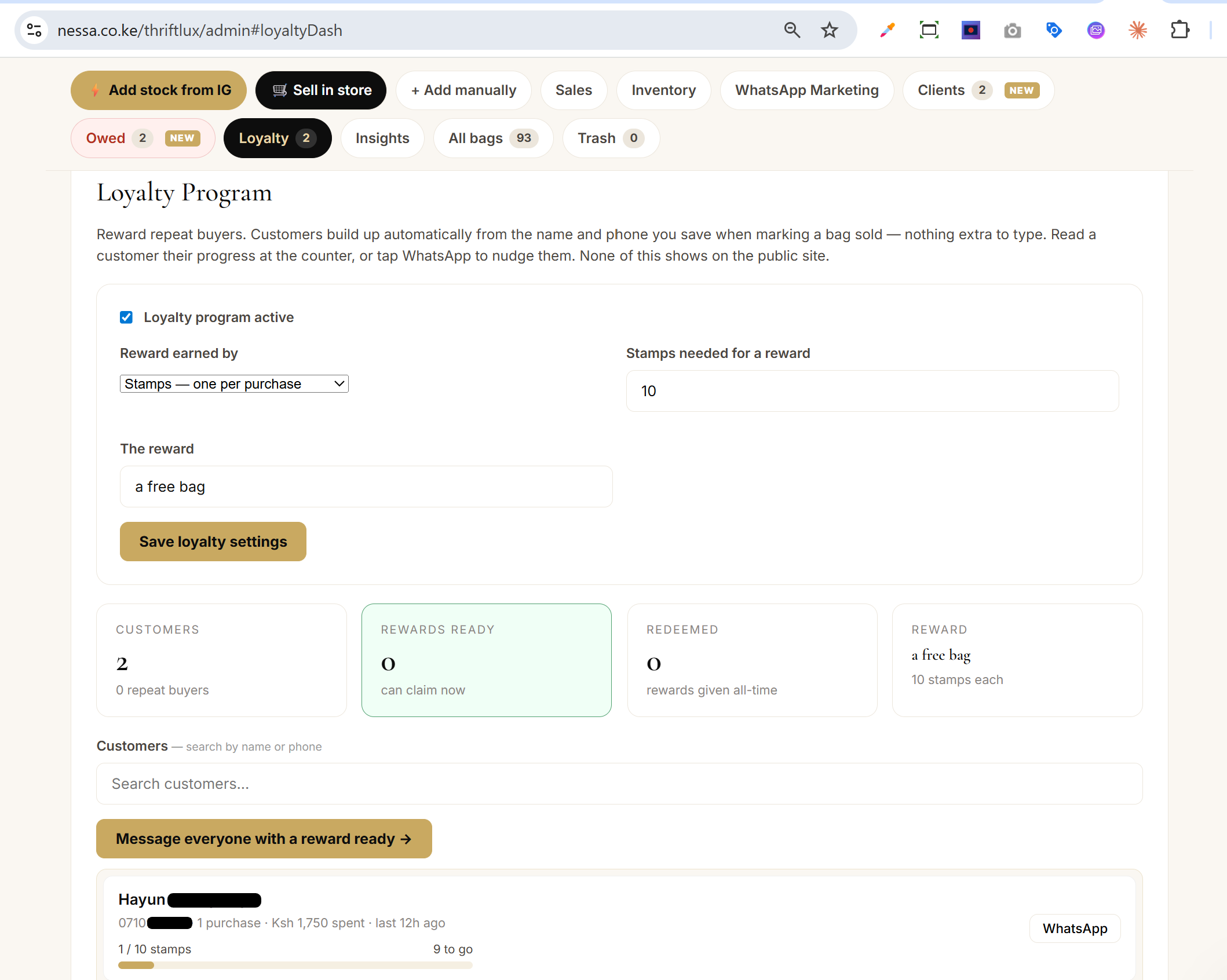This screenshot has width=1227, height=980.
Task: View All bags tab
Action: point(493,138)
